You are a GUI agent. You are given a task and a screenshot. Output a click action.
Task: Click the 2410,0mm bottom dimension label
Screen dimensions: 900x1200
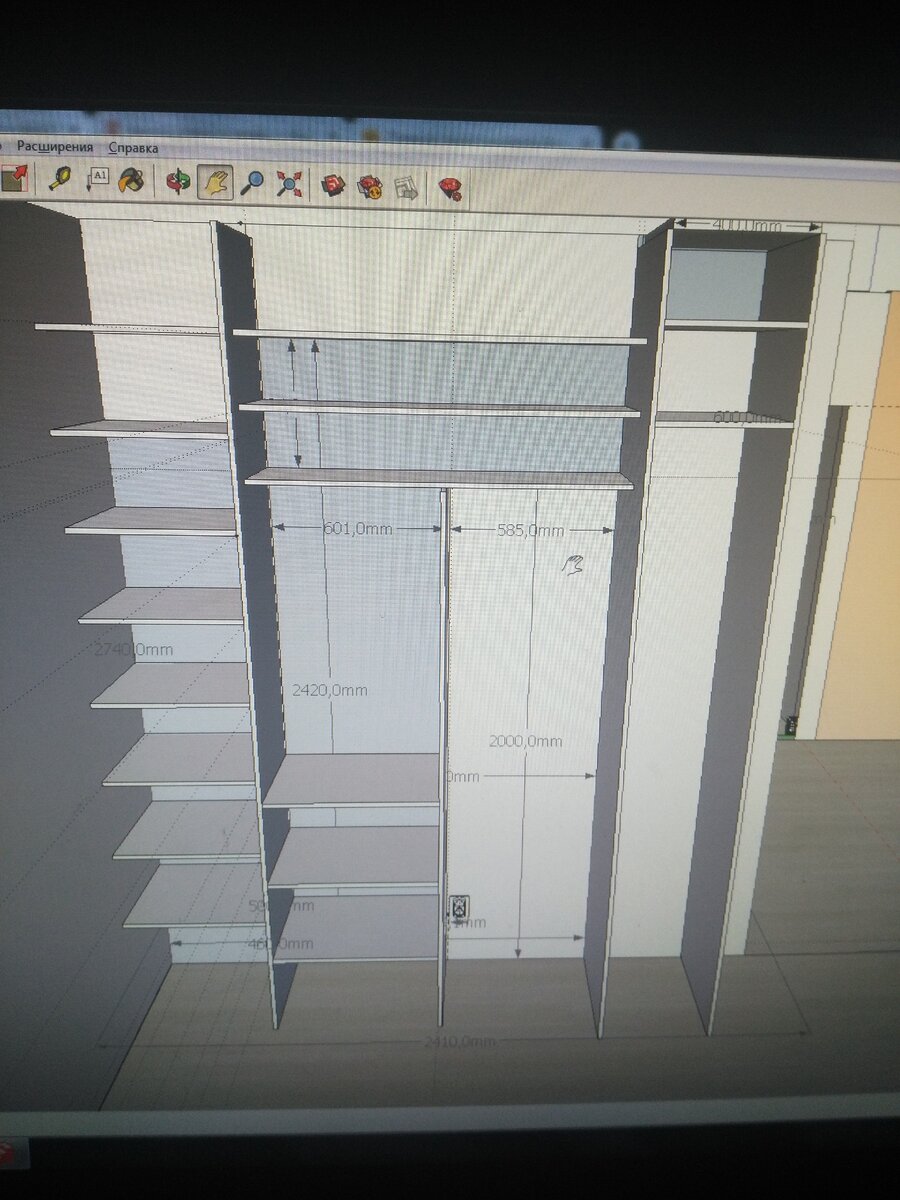click(460, 1042)
